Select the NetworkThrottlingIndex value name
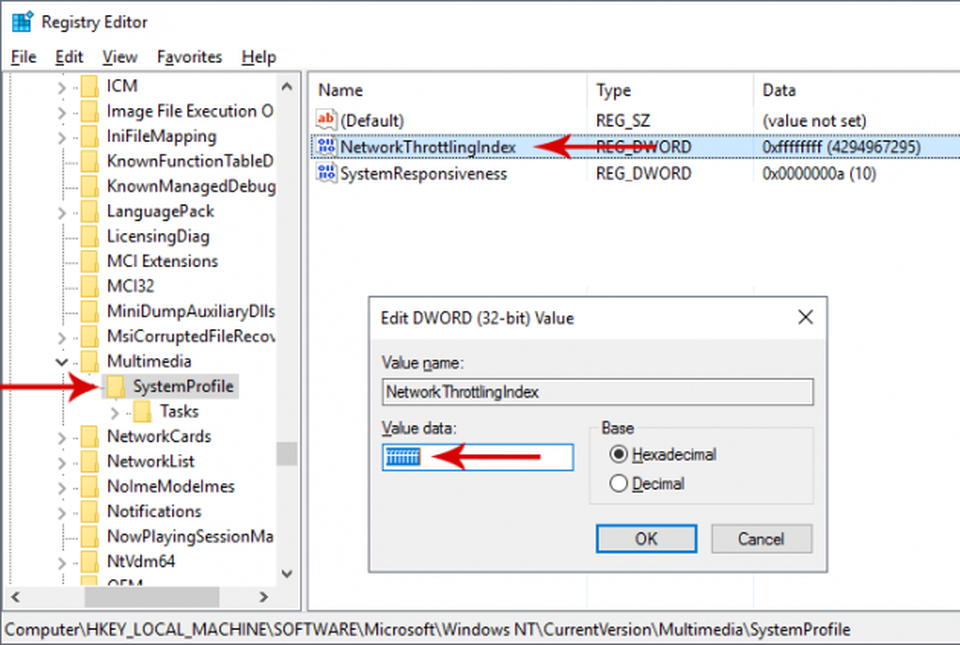The height and width of the screenshot is (645, 960). pos(428,147)
